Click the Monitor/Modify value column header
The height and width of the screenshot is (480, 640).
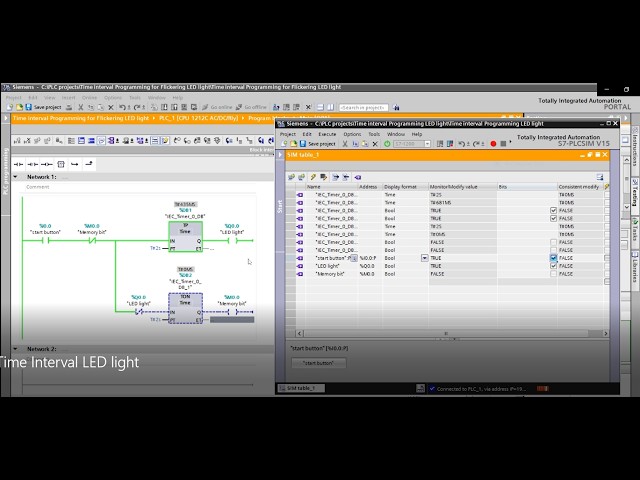(462, 187)
